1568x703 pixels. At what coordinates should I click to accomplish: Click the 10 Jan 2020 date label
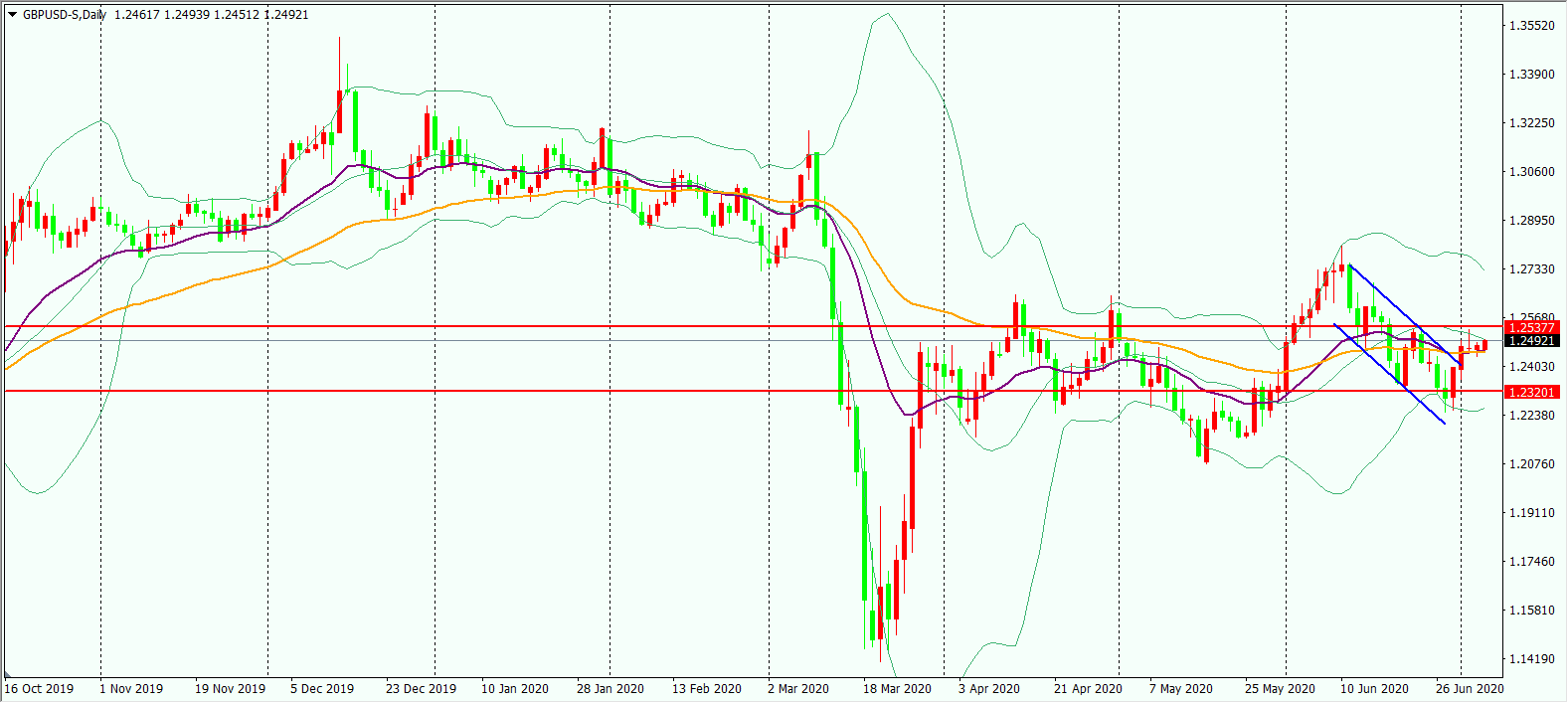tap(515, 688)
